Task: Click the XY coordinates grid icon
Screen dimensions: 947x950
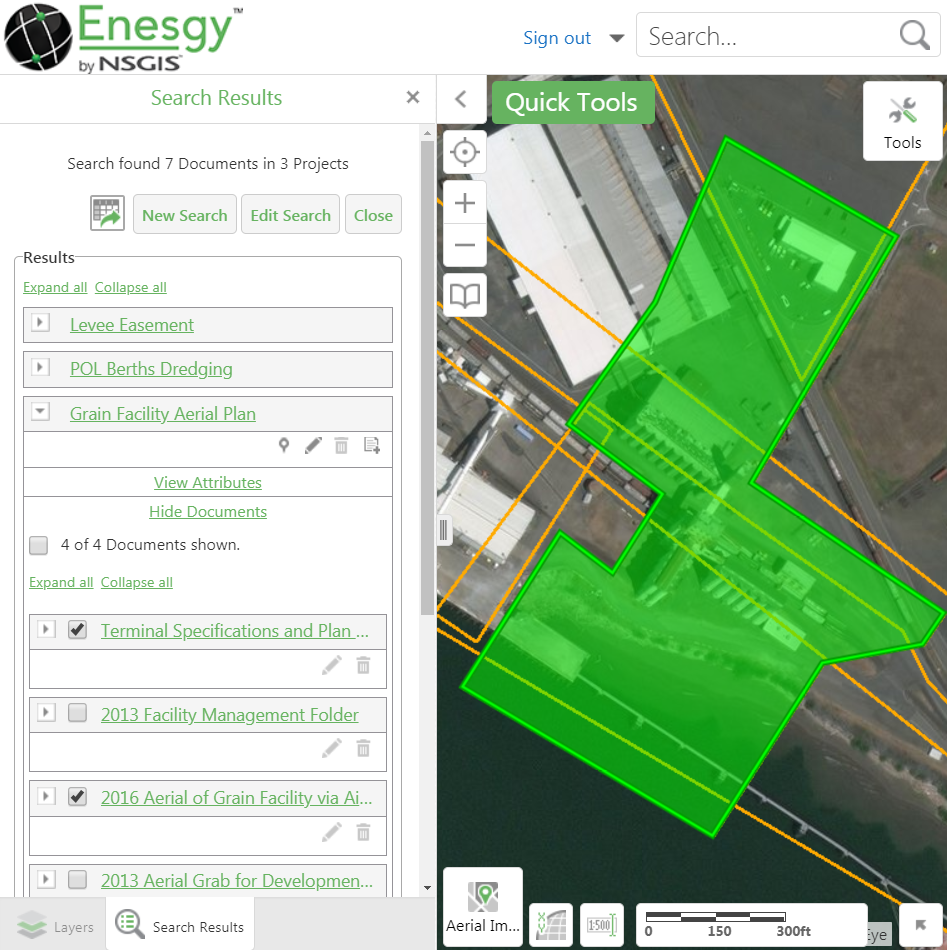Action: tap(551, 925)
